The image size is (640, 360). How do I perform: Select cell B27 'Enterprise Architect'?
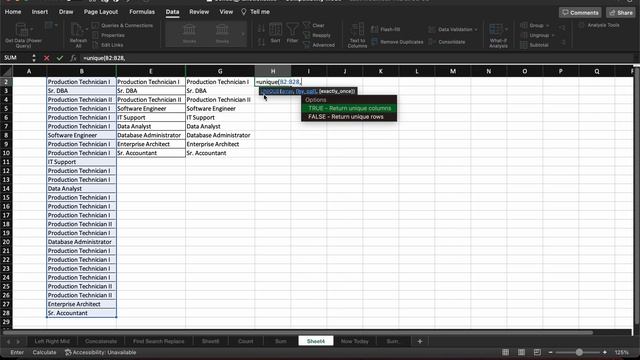(x=82, y=304)
